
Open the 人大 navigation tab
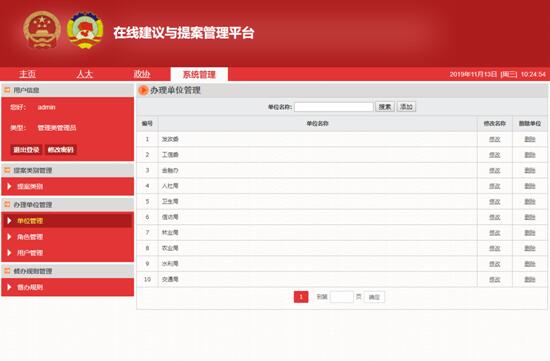tap(85, 74)
